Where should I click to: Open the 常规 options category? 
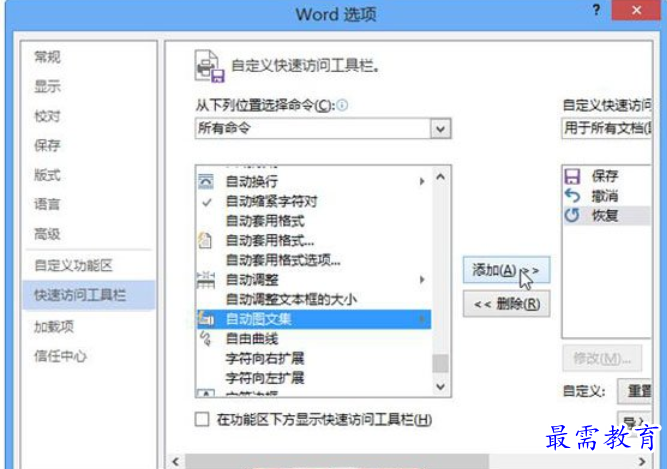pos(47,57)
